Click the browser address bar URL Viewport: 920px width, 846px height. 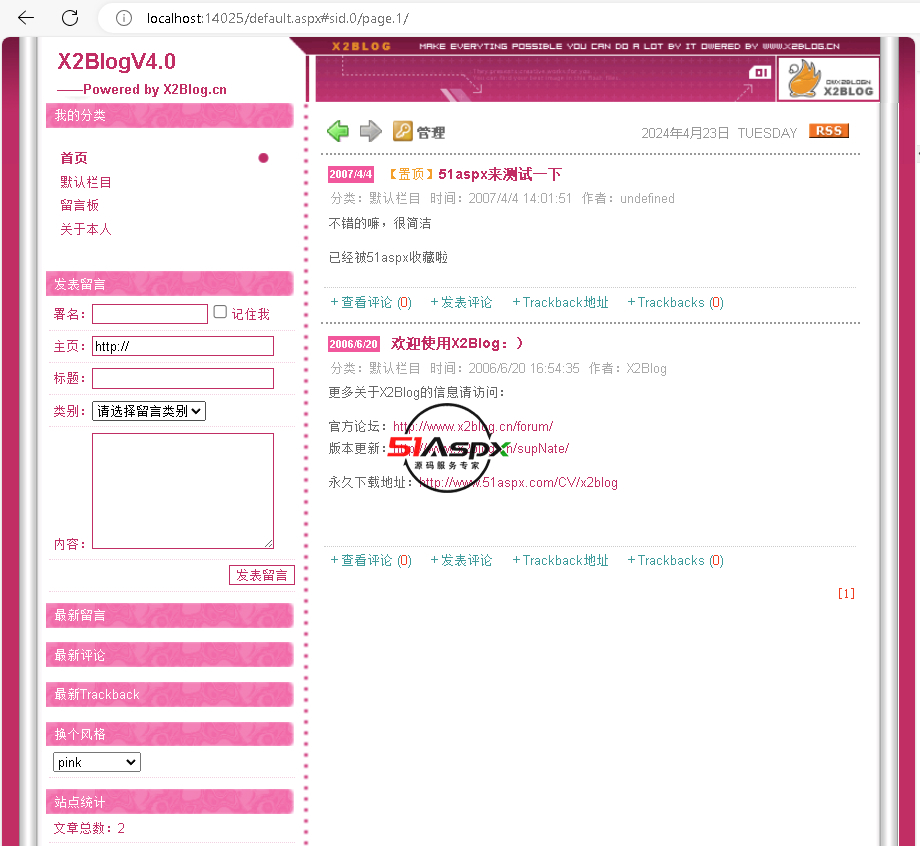coord(278,18)
